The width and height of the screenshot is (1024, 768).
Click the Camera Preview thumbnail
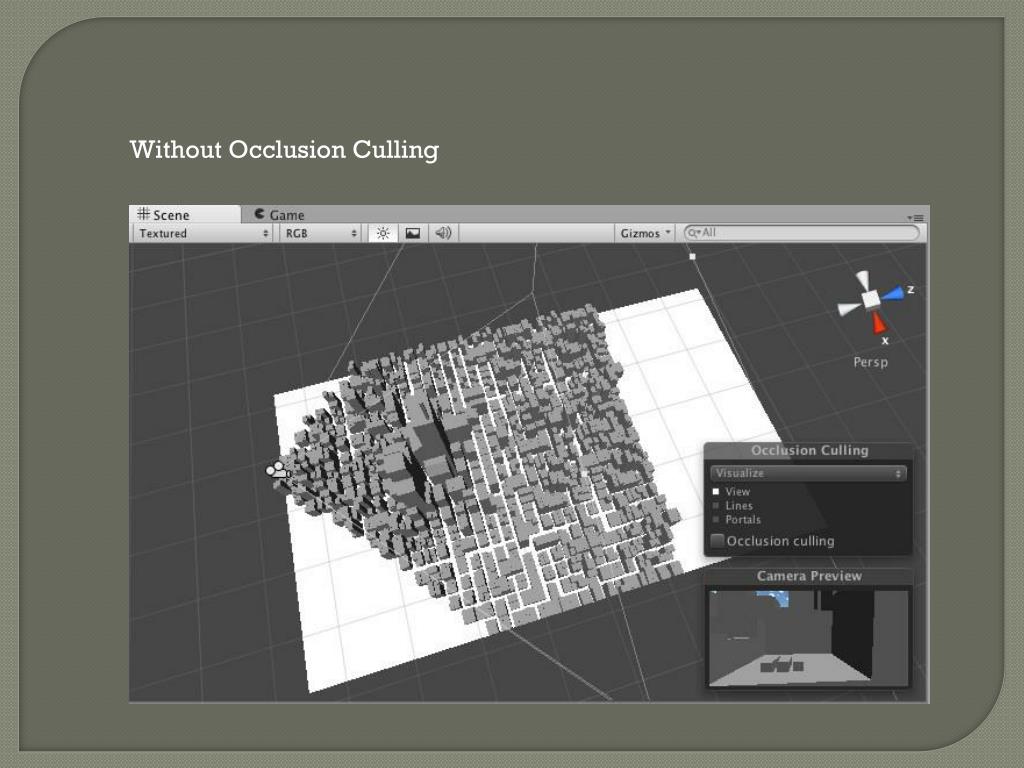808,638
